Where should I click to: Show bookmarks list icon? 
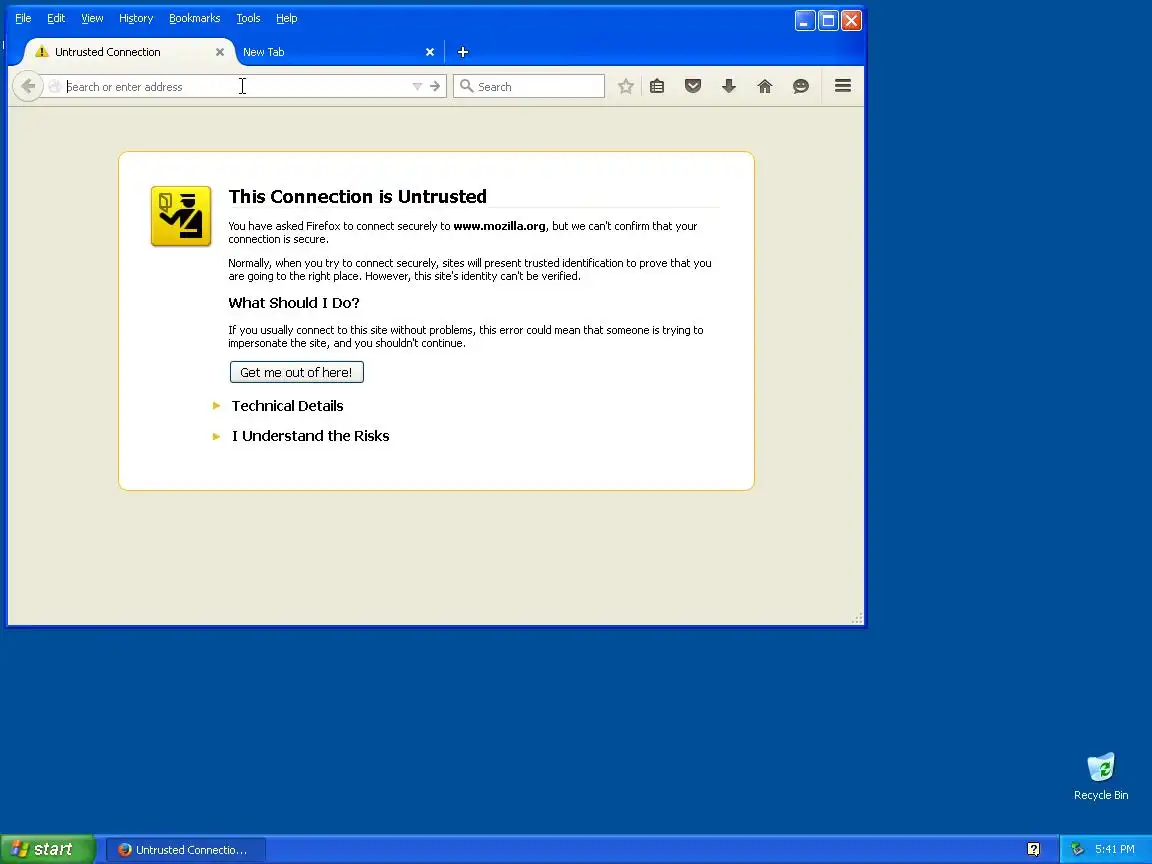657,87
